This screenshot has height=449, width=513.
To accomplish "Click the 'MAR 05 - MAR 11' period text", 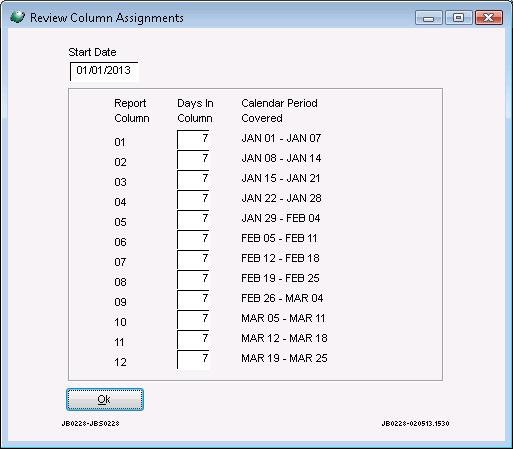I will 283,318.
